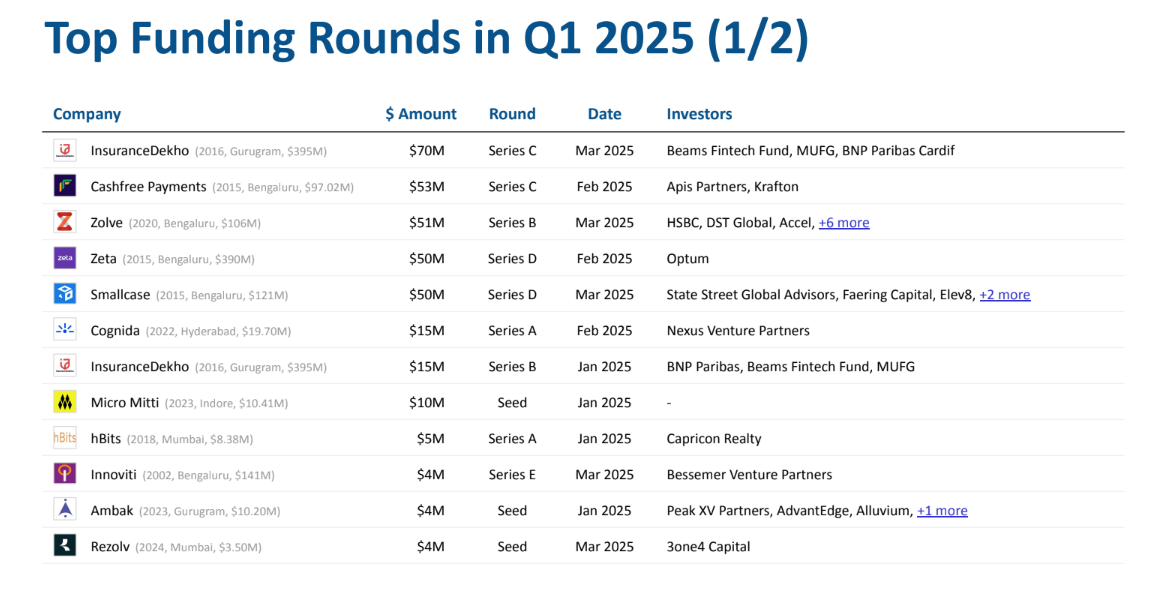Click the "Investors" column header

point(699,114)
